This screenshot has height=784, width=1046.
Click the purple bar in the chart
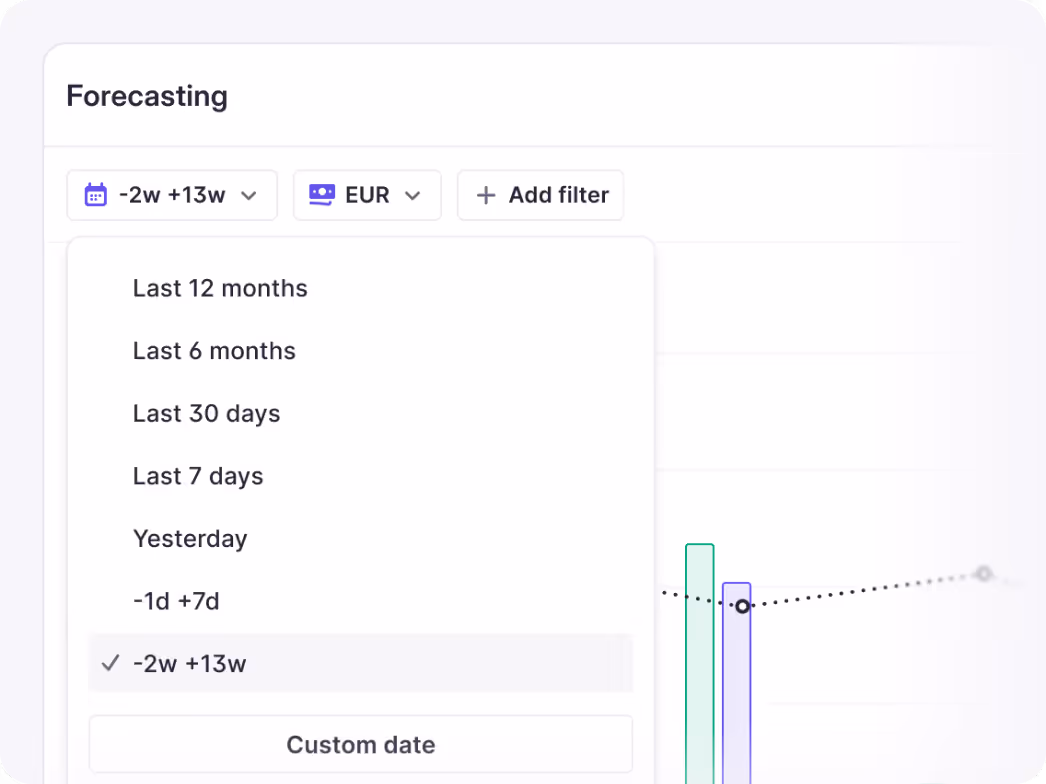coord(736,683)
